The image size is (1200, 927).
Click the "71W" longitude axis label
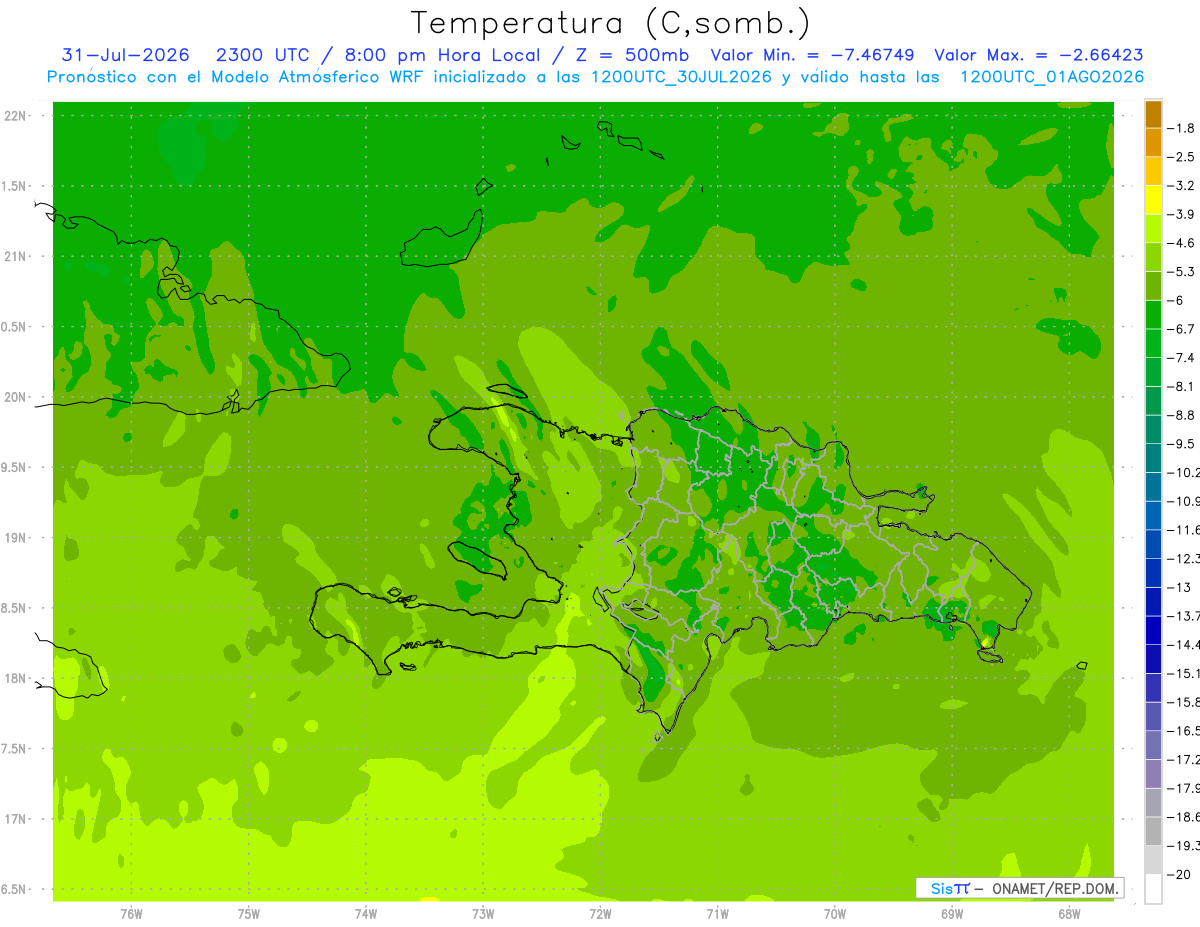click(717, 914)
